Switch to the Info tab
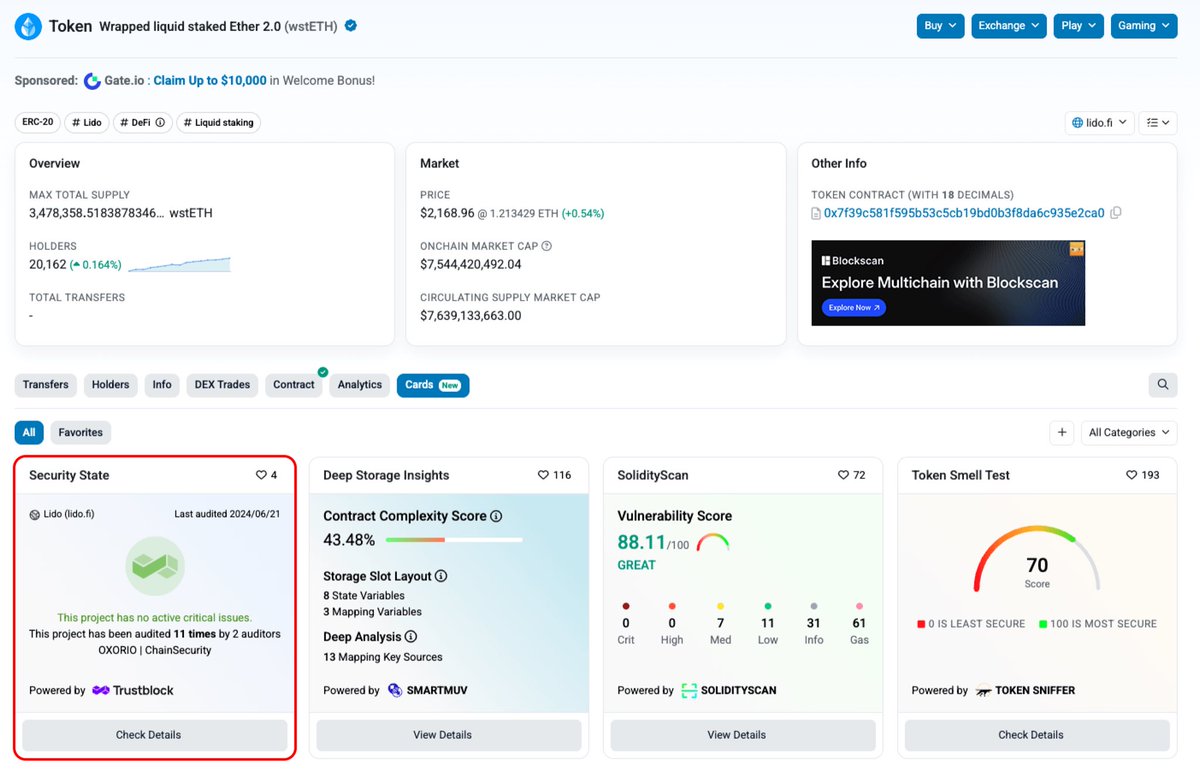This screenshot has width=1200, height=769. coord(162,385)
